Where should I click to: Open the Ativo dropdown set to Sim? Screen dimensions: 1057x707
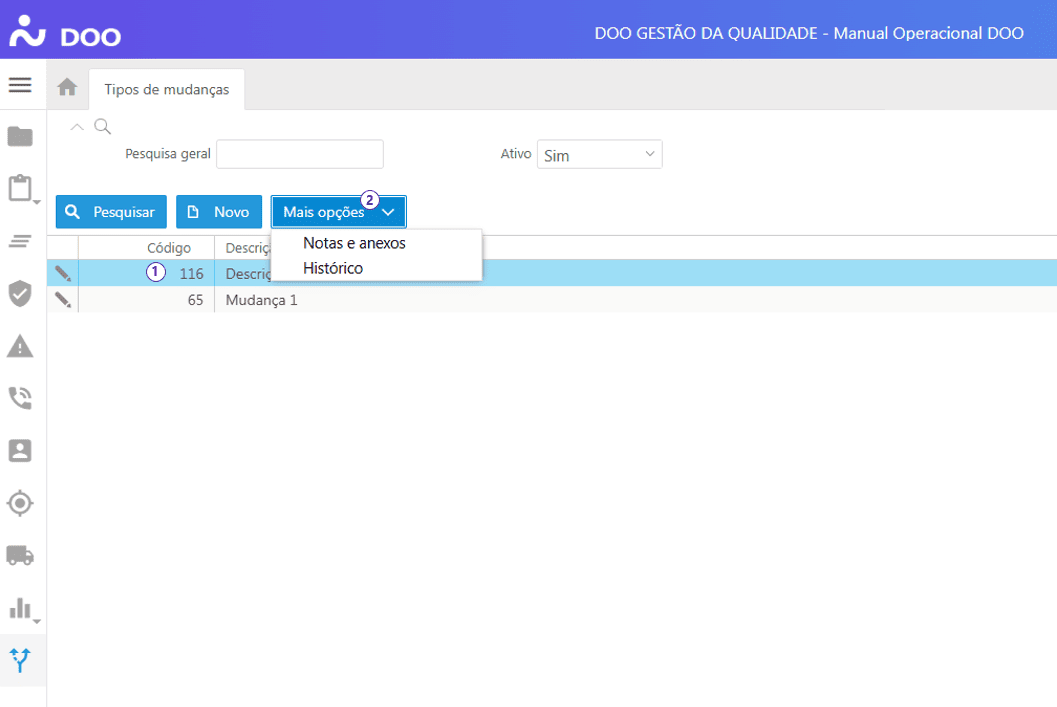(x=599, y=155)
